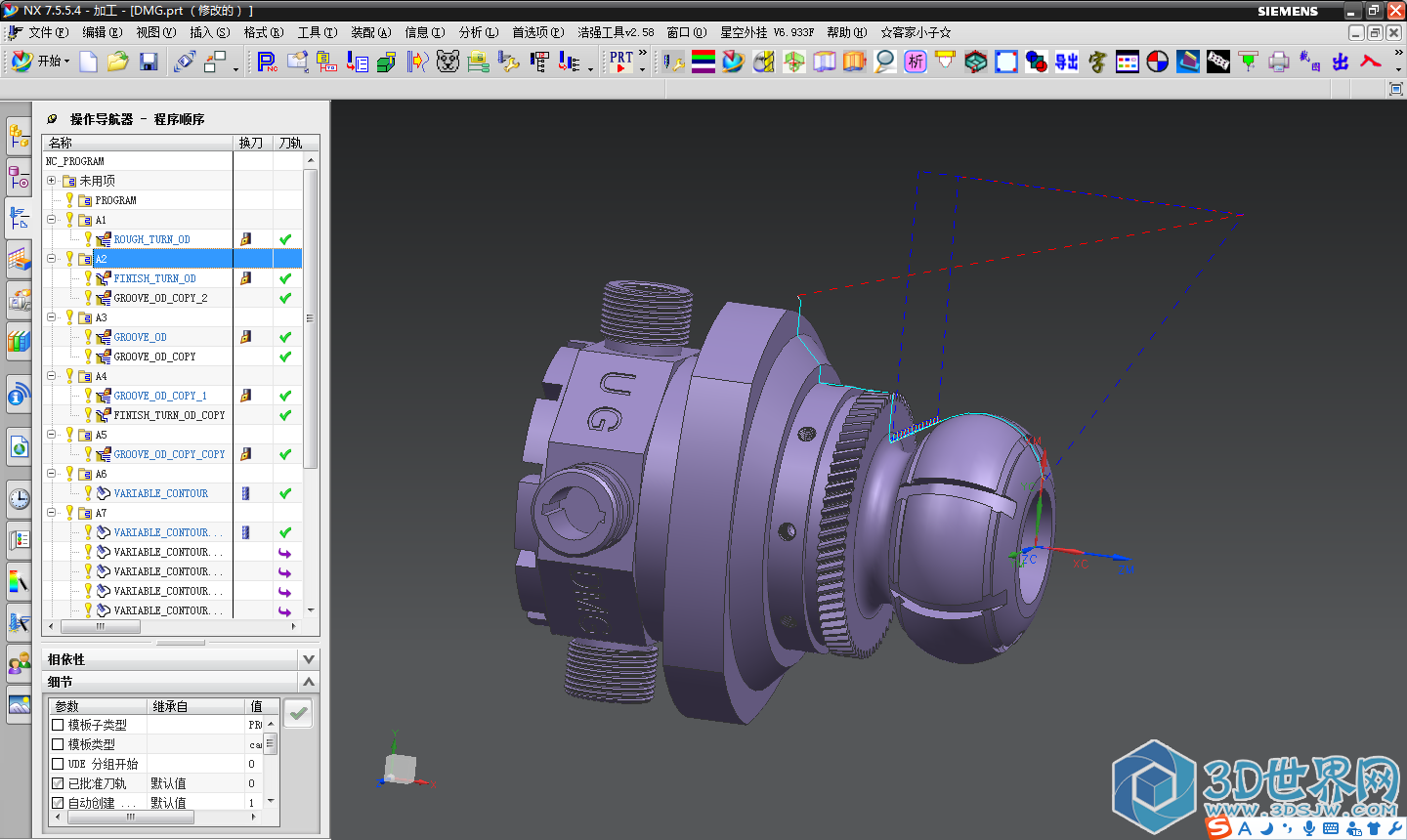Click the bear face toolbar icon
The width and height of the screenshot is (1407, 840).
(x=448, y=62)
